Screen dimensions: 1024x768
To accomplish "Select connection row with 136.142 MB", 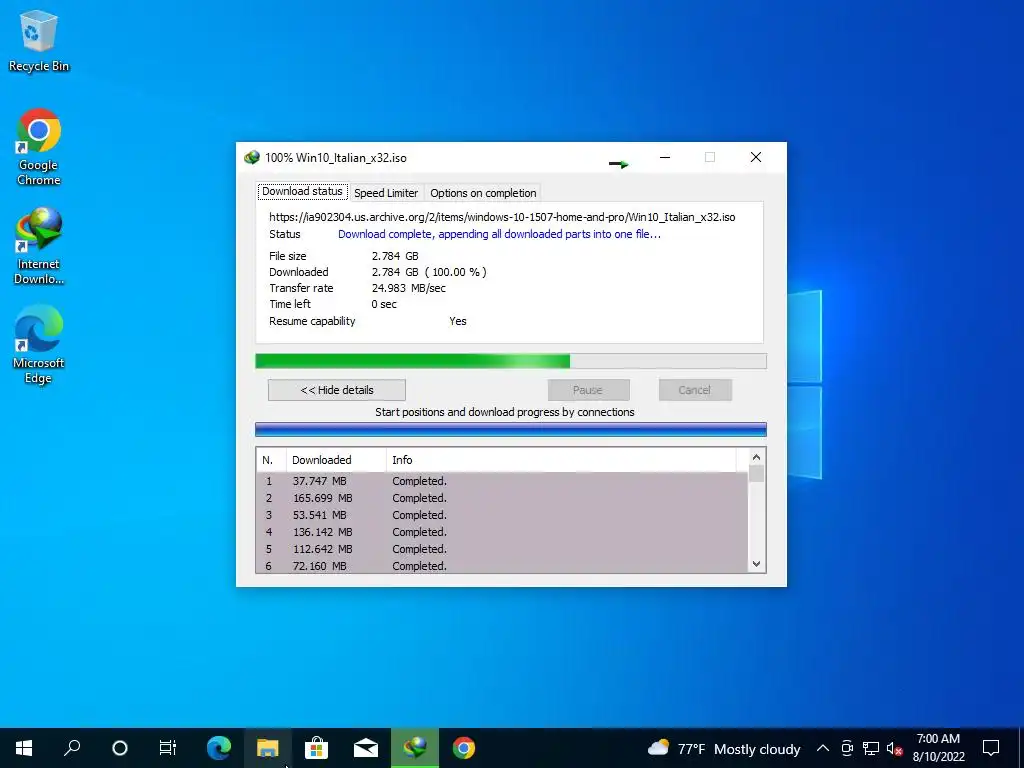I will pyautogui.click(x=502, y=532).
